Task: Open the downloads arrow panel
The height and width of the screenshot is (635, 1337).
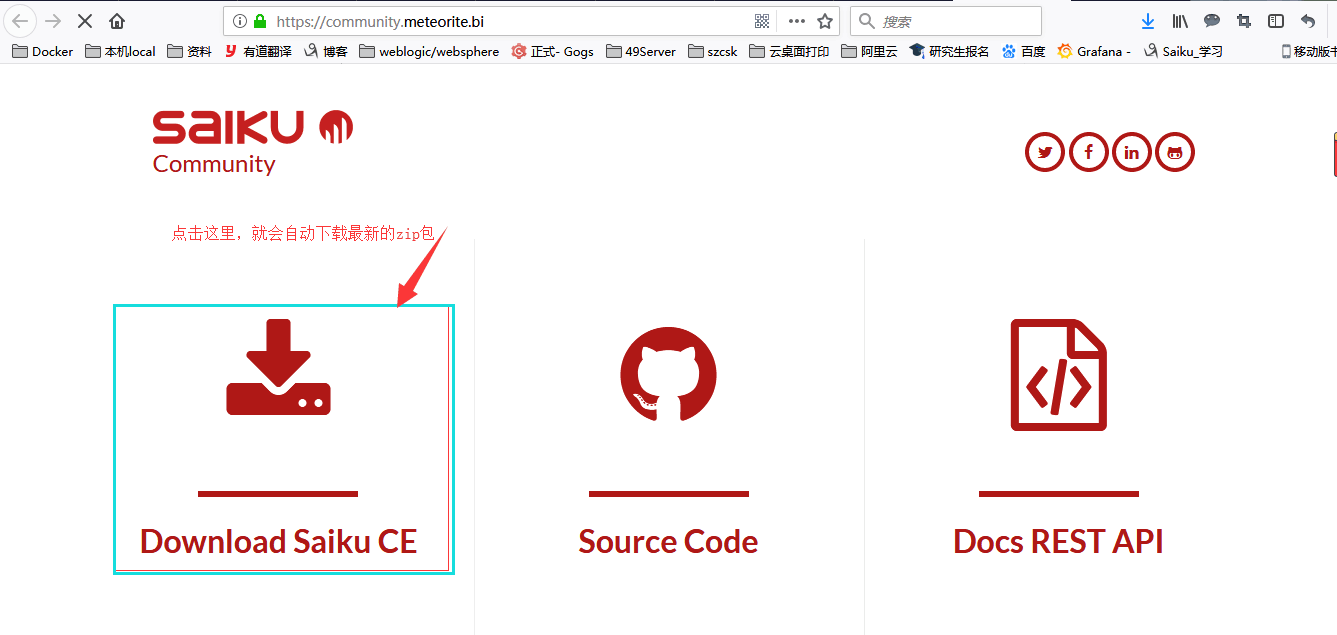Action: (1148, 21)
